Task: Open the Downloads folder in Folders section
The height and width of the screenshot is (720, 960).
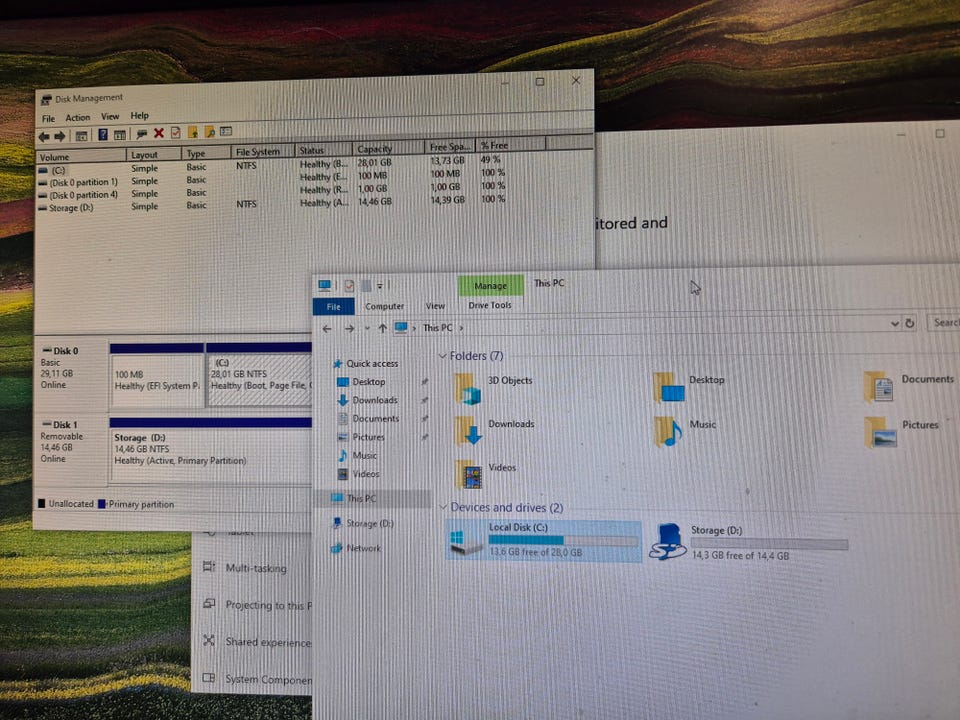Action: coord(495,430)
